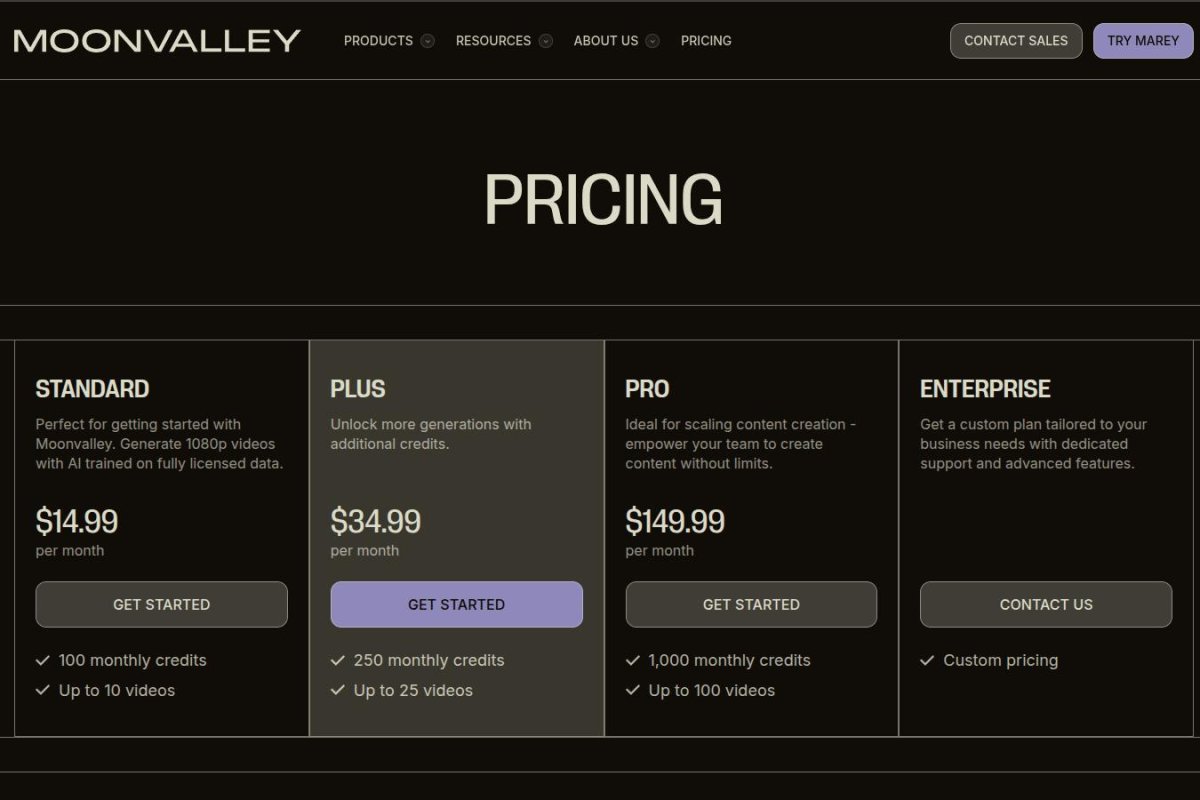Click the $34.99 Plus plan price

375,521
